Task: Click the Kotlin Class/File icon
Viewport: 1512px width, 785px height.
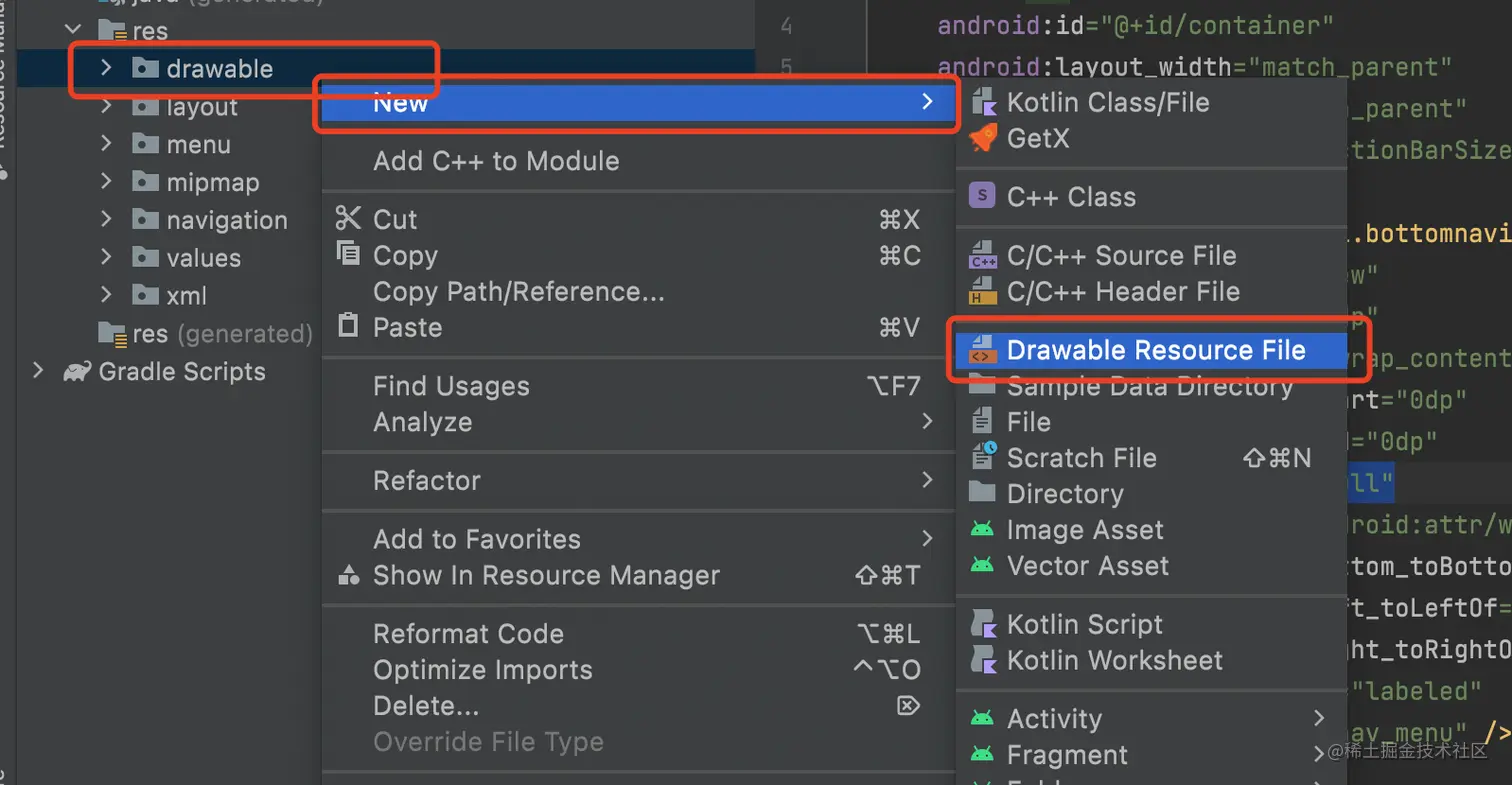Action: (983, 102)
